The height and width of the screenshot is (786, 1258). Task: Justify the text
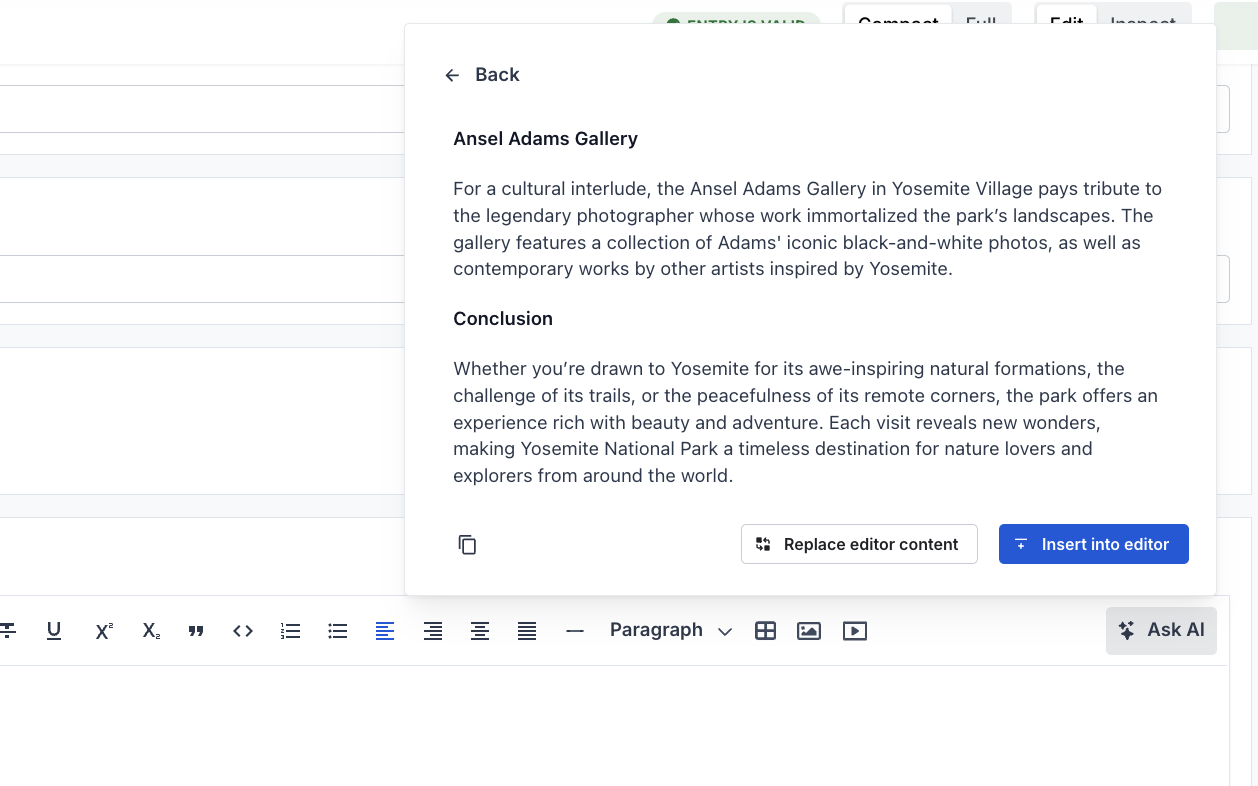(527, 630)
